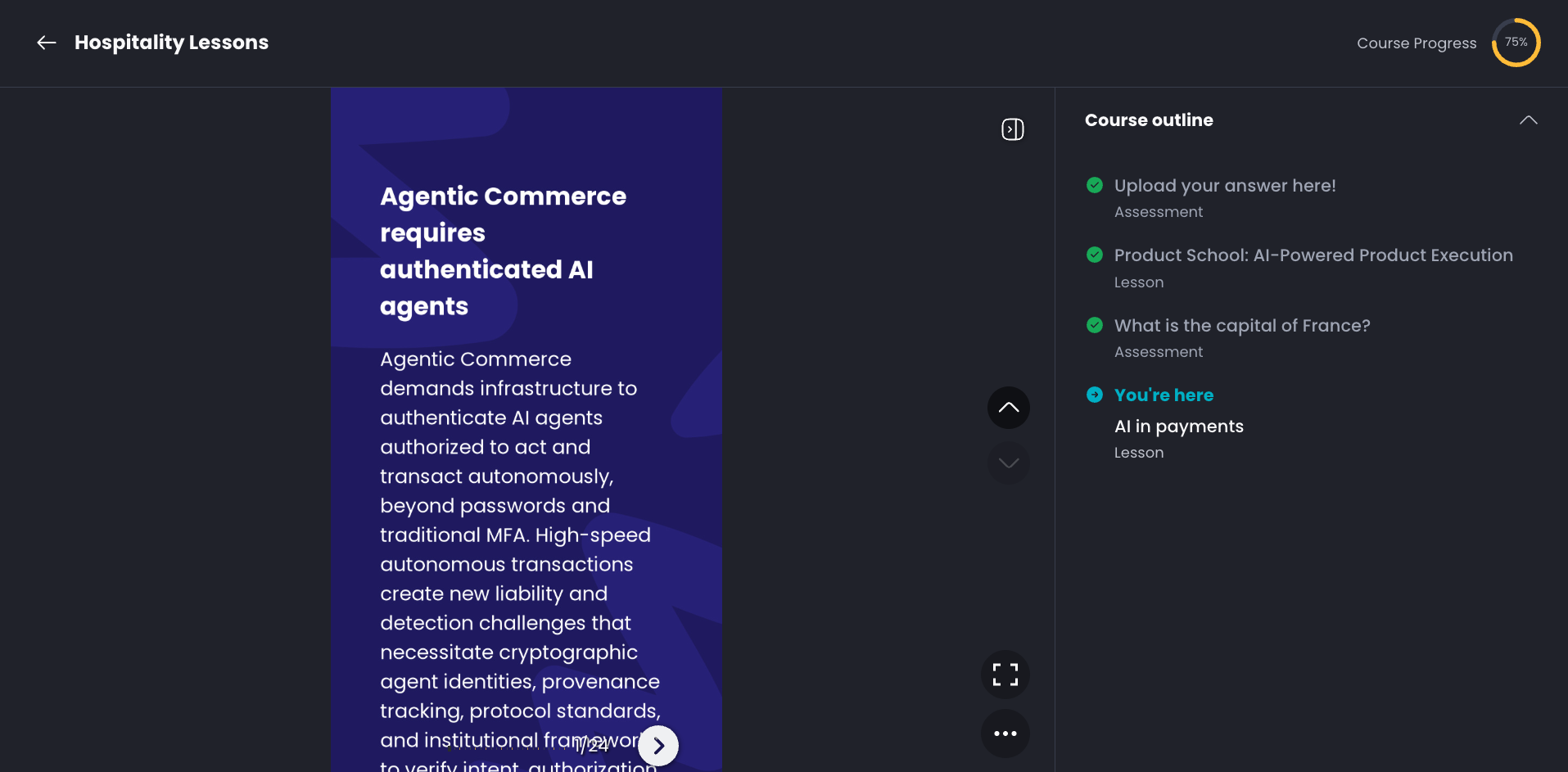The height and width of the screenshot is (772, 1568).
Task: Click the blue You're here arrow indicator
Action: 1094,395
